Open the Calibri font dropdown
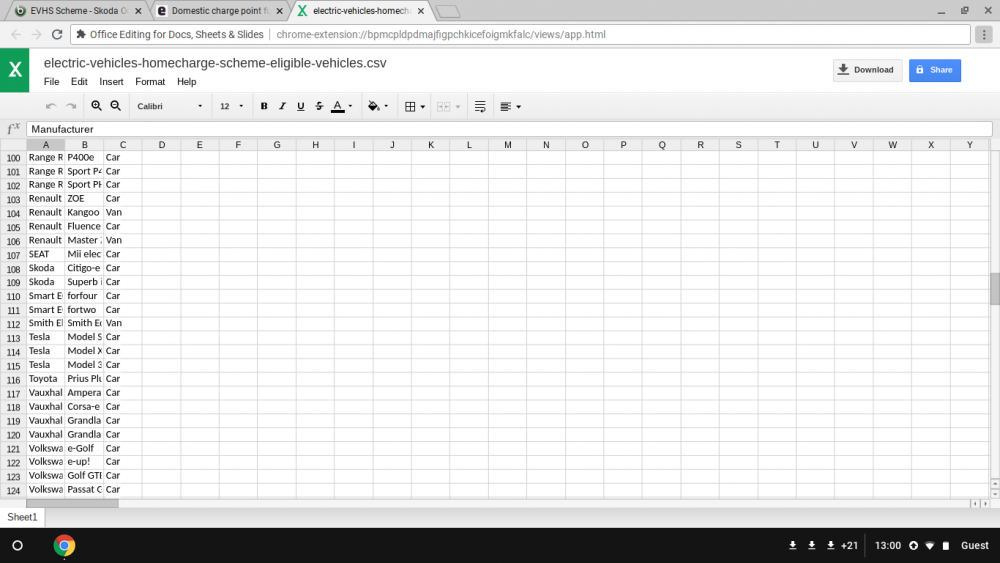This screenshot has height=563, width=1000. tap(170, 106)
